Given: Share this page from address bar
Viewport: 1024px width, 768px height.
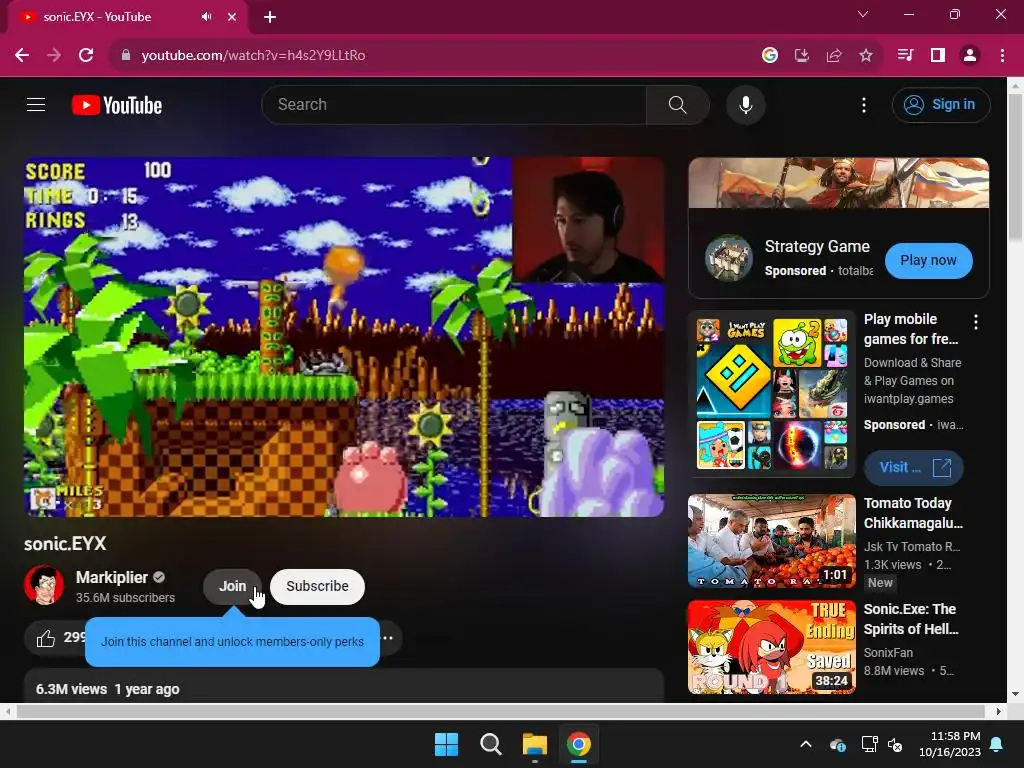Looking at the screenshot, I should click(x=834, y=56).
